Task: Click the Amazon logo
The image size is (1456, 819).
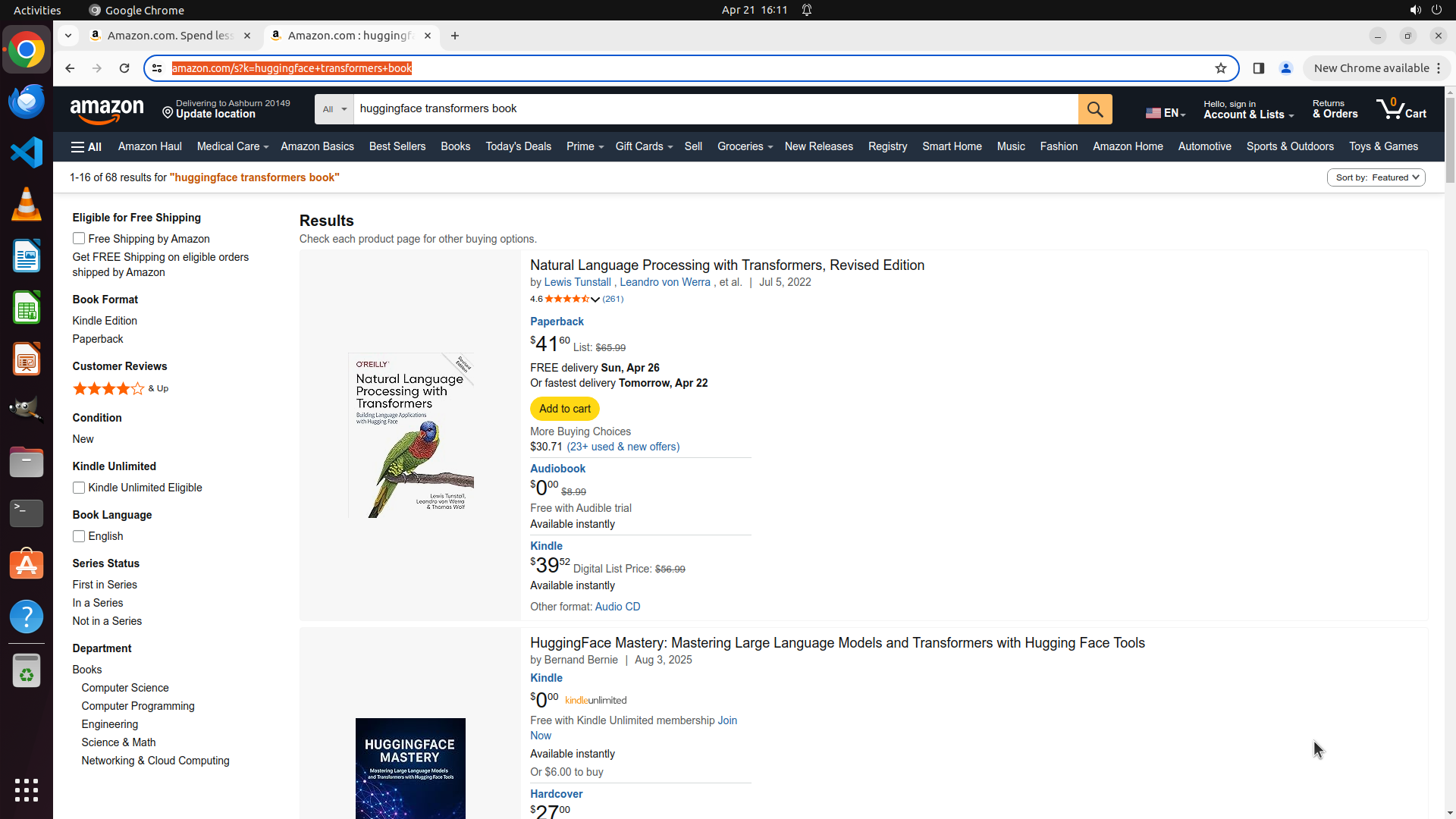Action: point(107,111)
